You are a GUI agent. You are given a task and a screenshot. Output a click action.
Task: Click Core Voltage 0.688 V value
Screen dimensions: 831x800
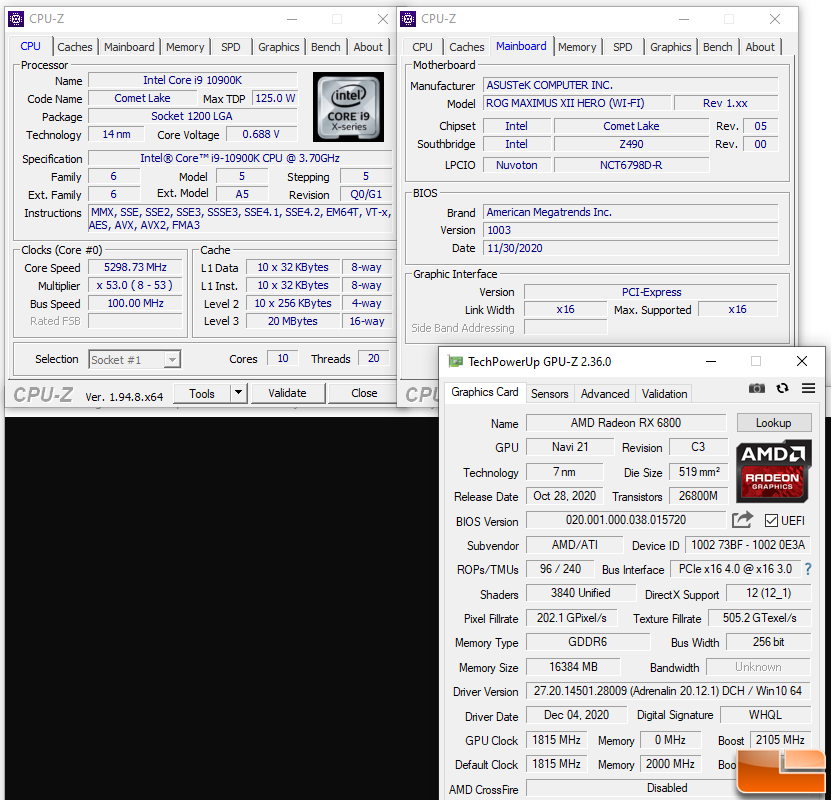click(x=261, y=134)
